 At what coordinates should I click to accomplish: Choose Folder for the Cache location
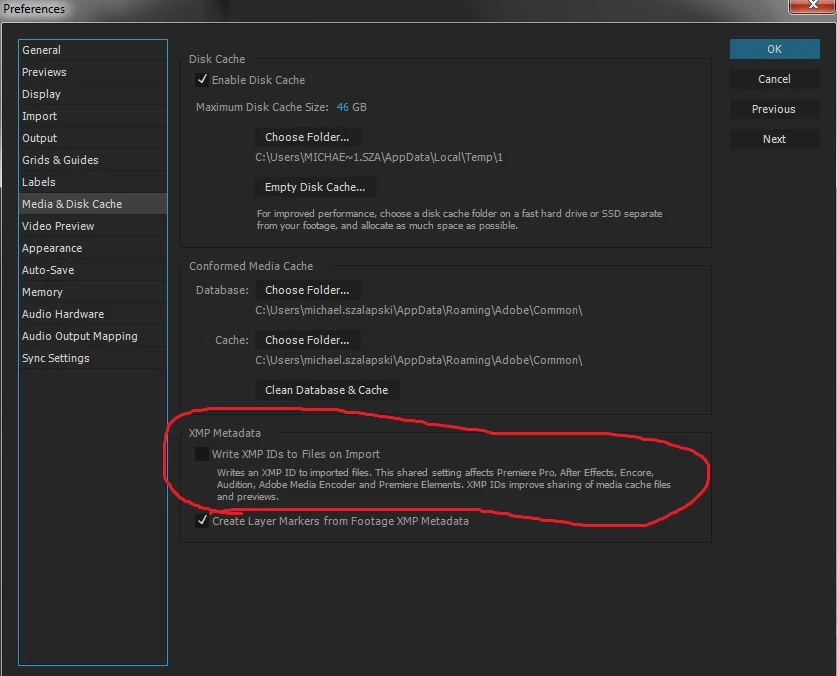(x=307, y=340)
